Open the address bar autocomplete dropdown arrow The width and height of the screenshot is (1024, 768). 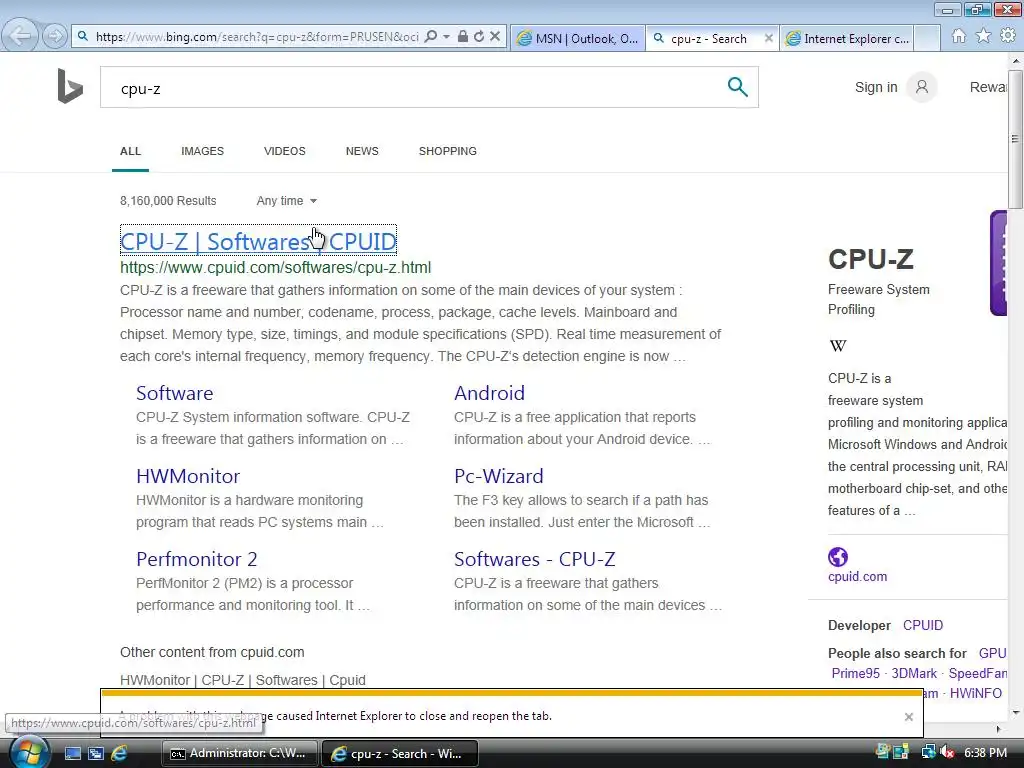point(447,37)
